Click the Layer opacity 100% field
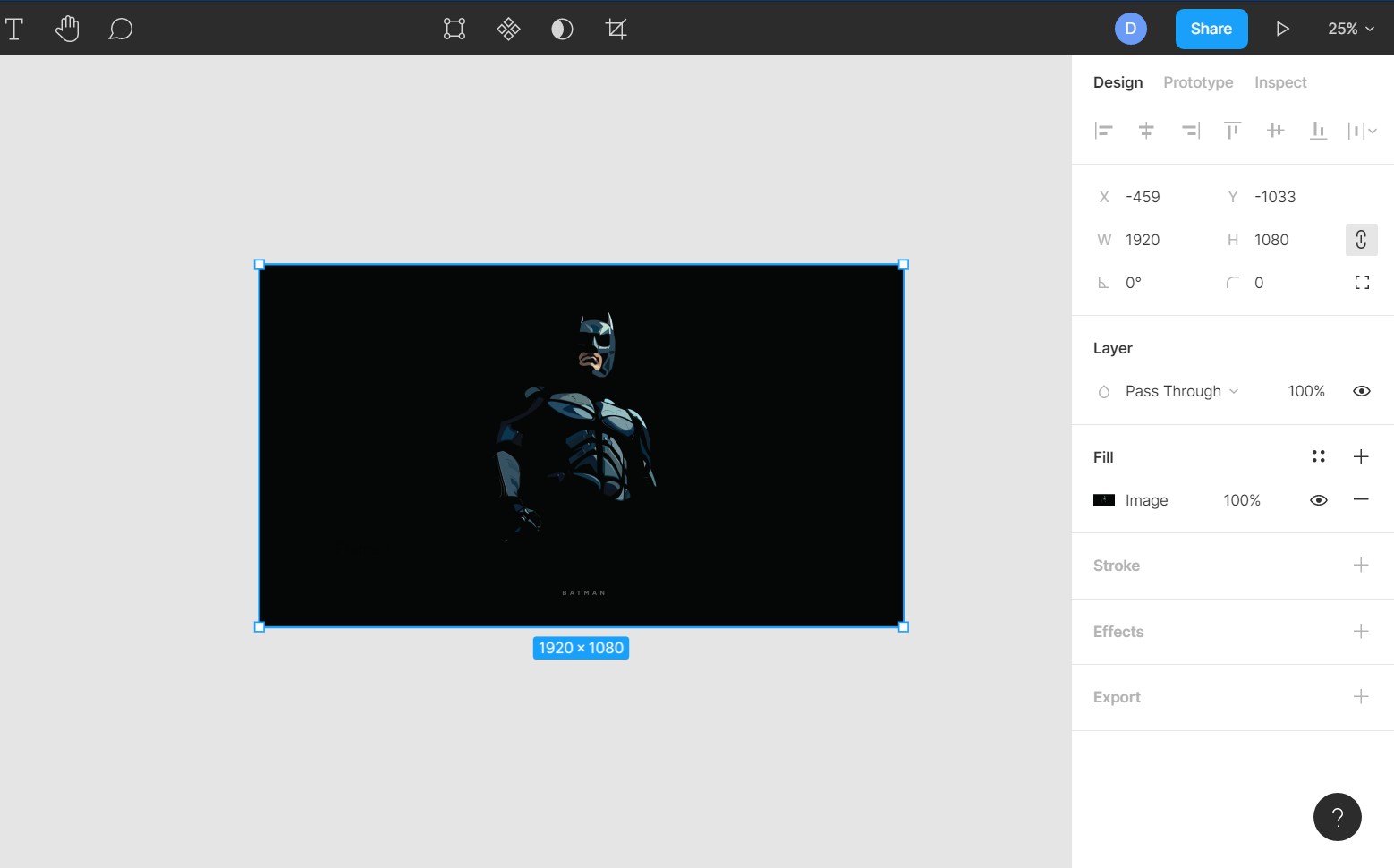1394x868 pixels. (x=1306, y=391)
